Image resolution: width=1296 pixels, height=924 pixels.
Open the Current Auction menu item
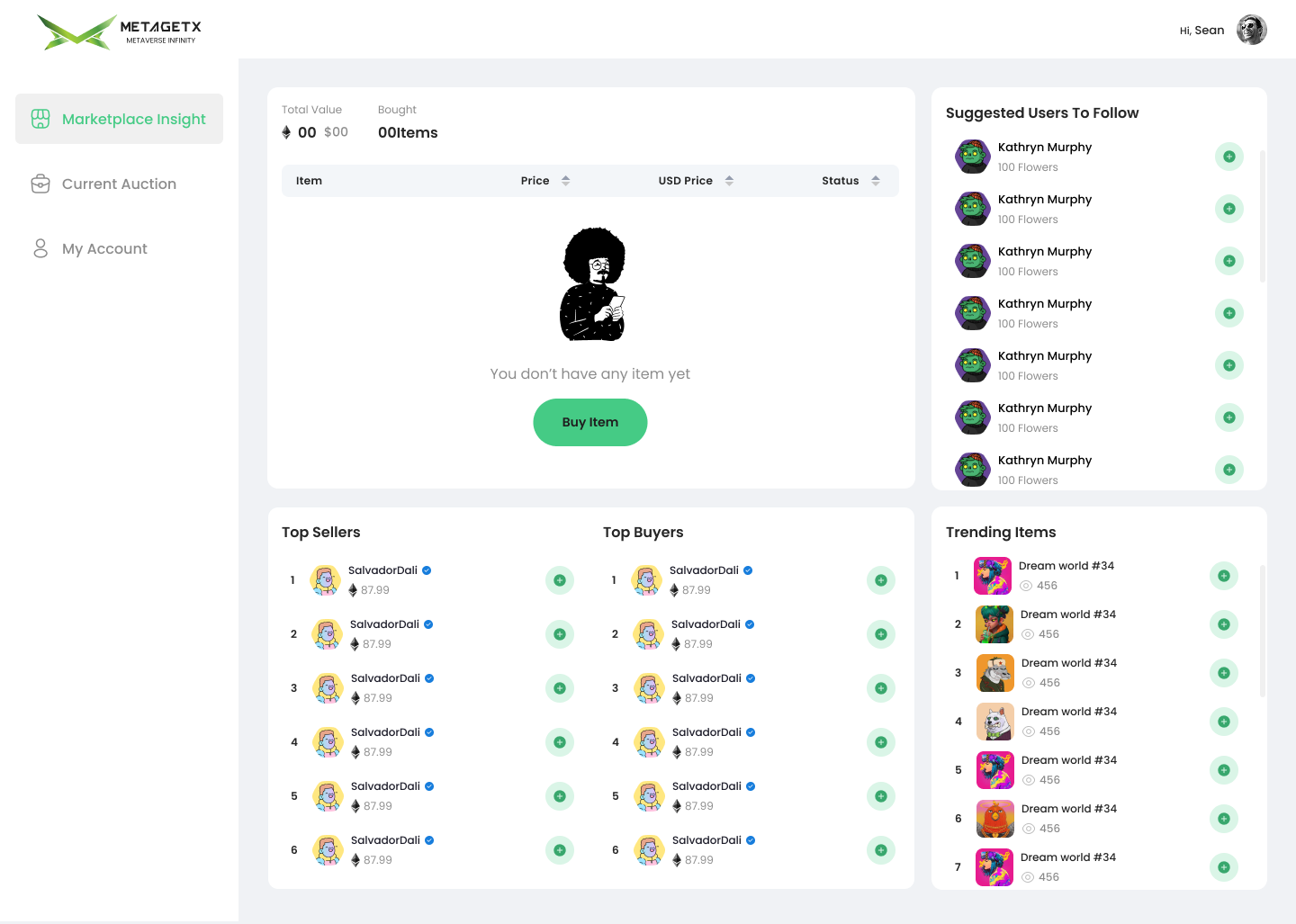click(119, 184)
